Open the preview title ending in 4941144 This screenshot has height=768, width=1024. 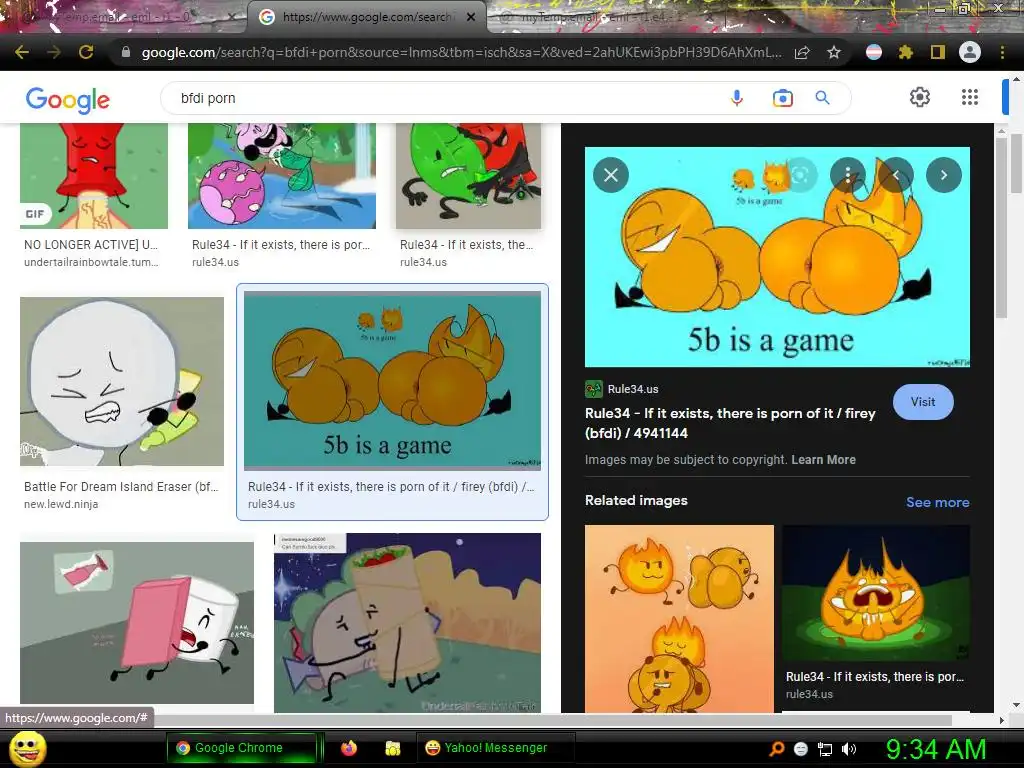point(730,423)
